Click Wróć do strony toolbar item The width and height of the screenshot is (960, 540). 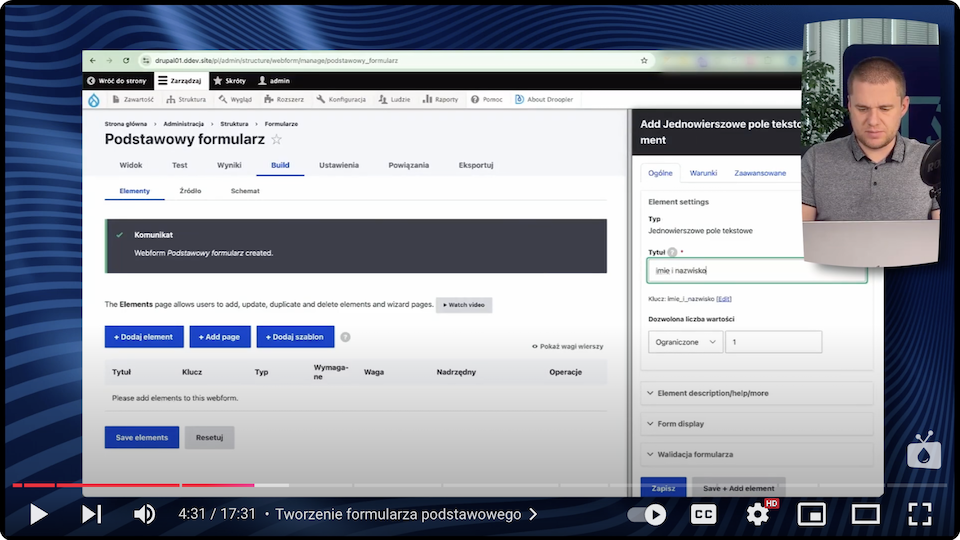pos(116,81)
